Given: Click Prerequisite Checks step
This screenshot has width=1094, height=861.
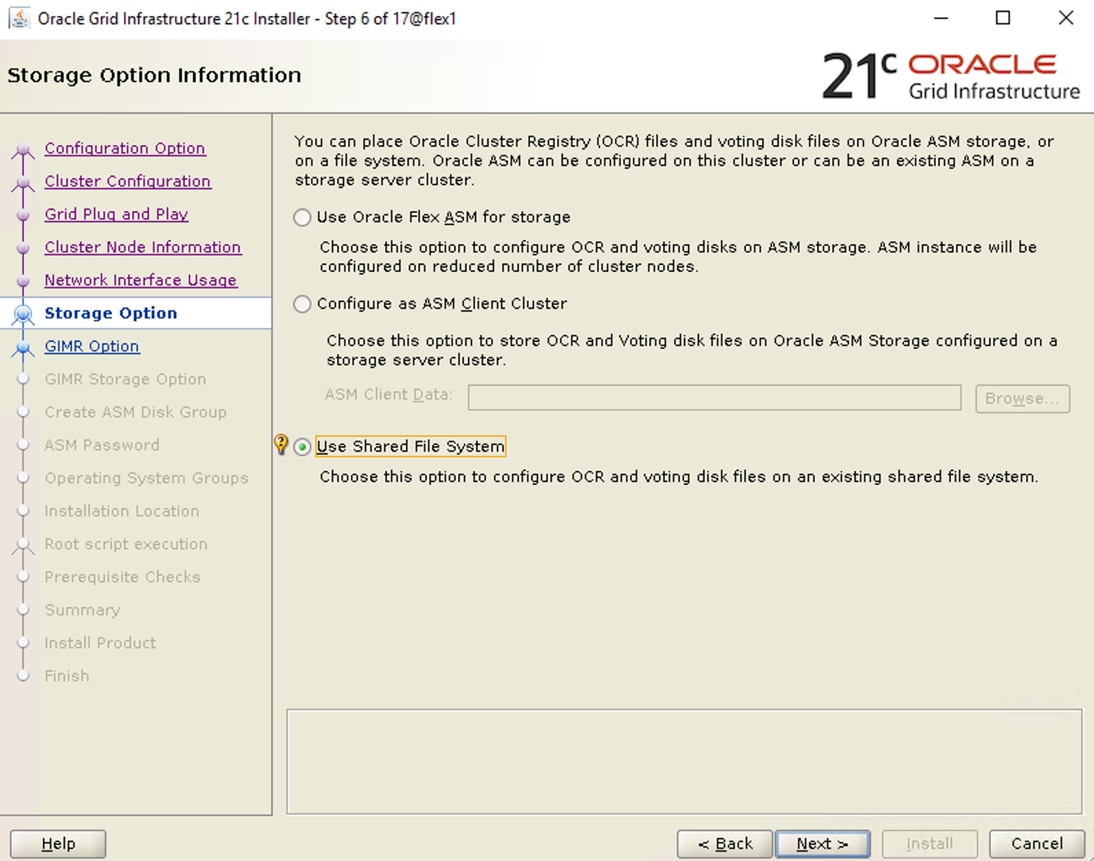Looking at the screenshot, I should click(123, 577).
